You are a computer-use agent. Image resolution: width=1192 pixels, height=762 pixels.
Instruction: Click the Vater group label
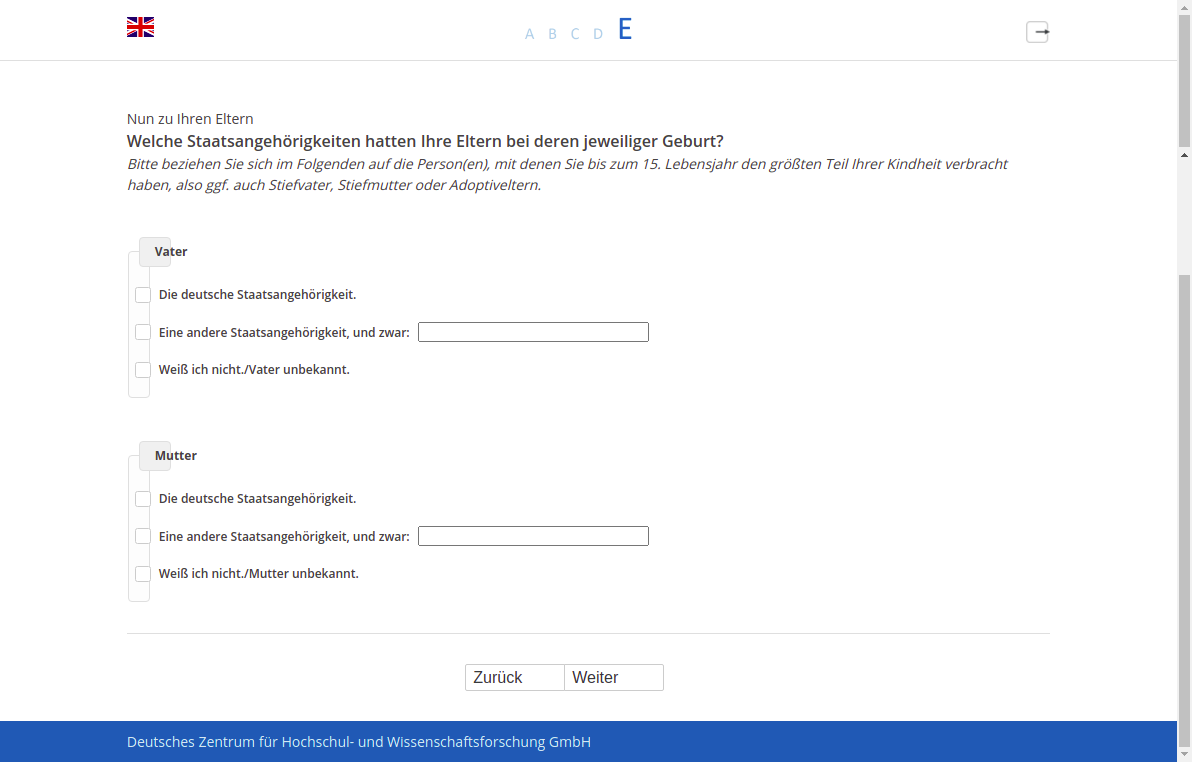[x=171, y=252]
